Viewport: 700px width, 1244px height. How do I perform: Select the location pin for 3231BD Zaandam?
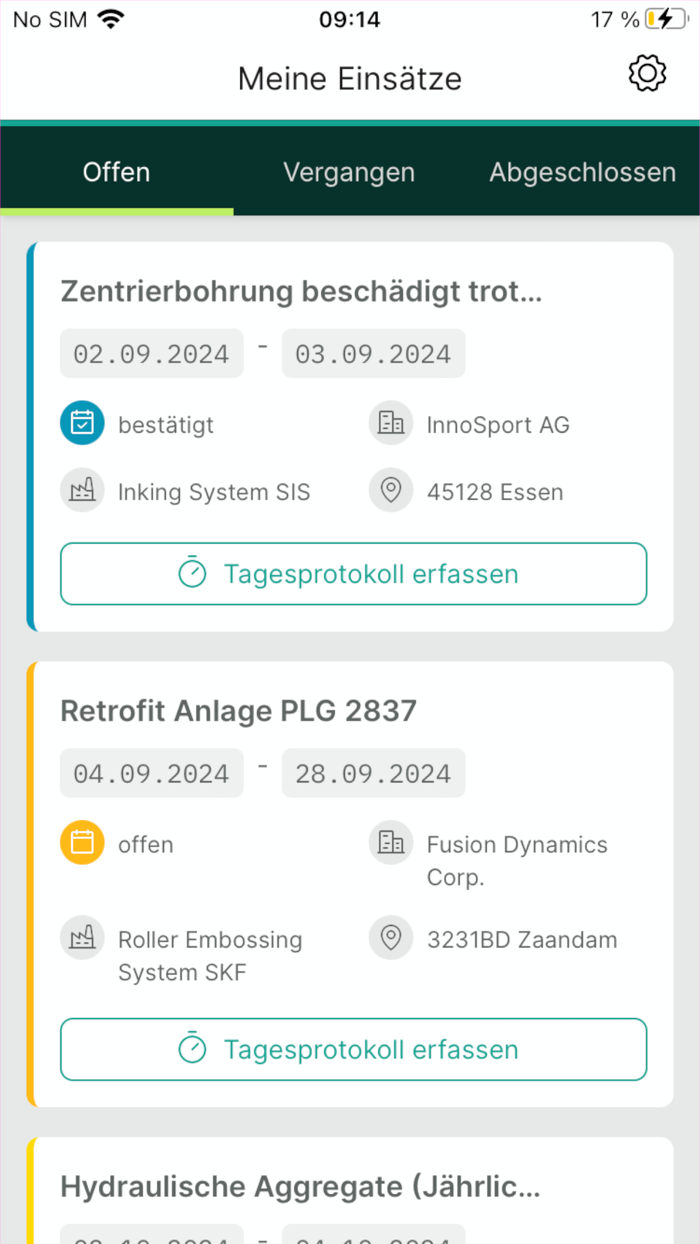[390, 938]
